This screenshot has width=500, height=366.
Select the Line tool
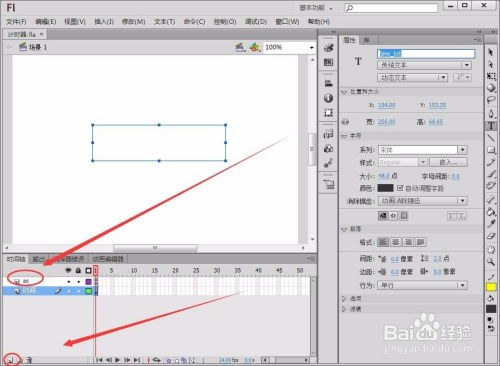click(491, 138)
